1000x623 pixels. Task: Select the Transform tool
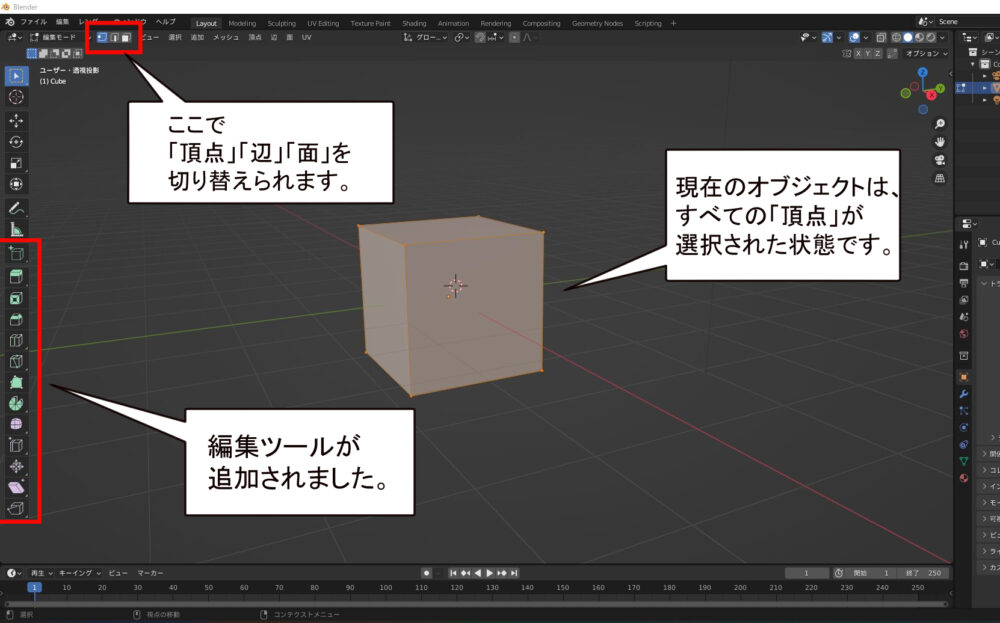(17, 184)
